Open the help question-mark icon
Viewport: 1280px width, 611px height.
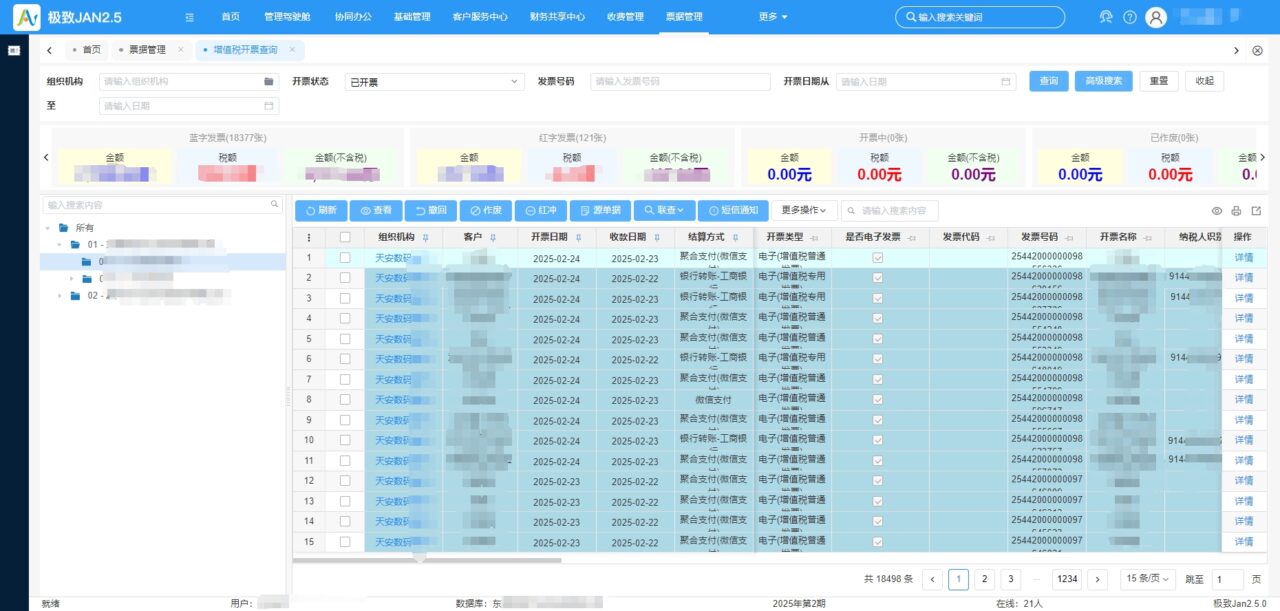pyautogui.click(x=1130, y=17)
